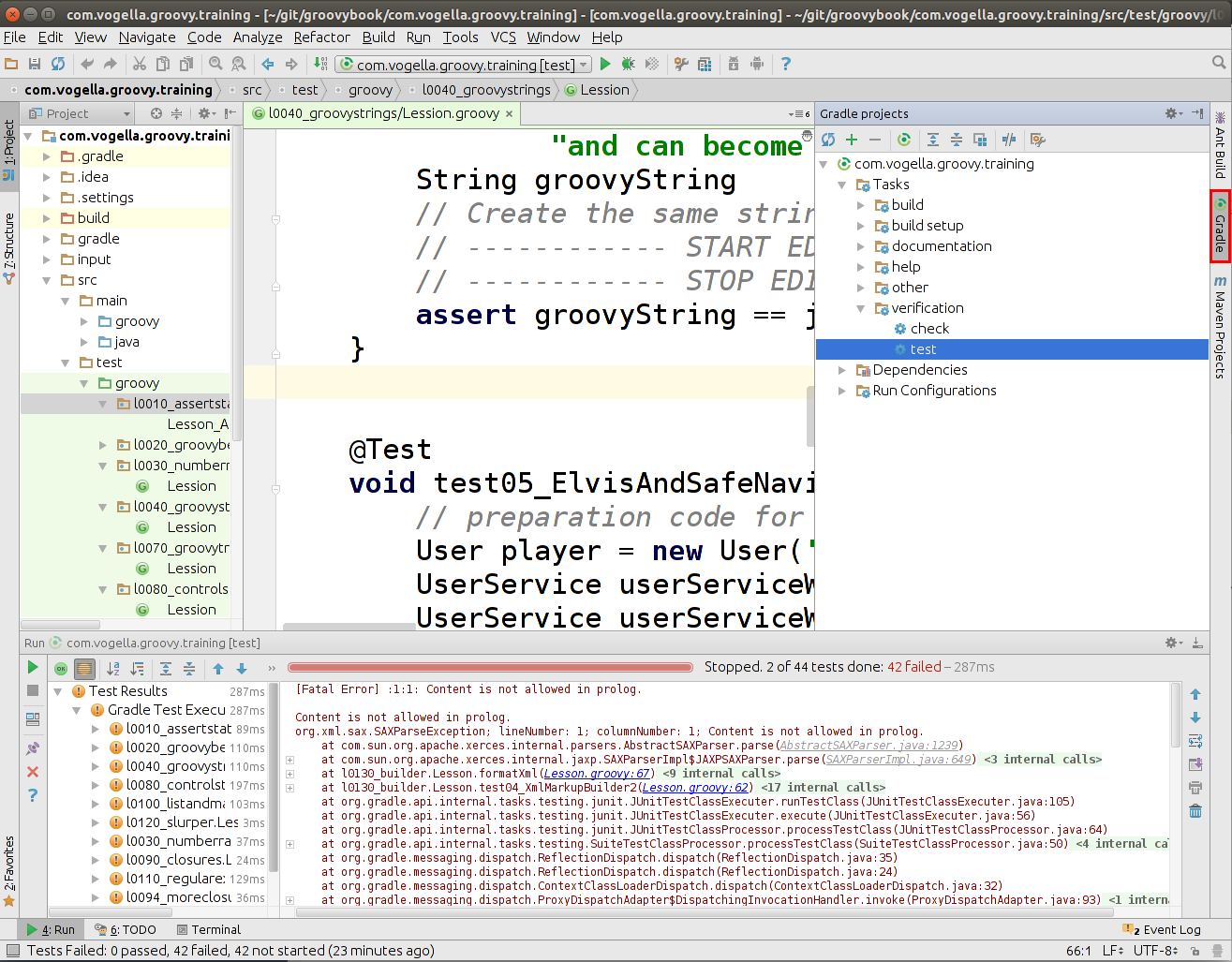This screenshot has width=1232, height=962.
Task: Open Gradle settings wrench icon
Action: (1038, 140)
